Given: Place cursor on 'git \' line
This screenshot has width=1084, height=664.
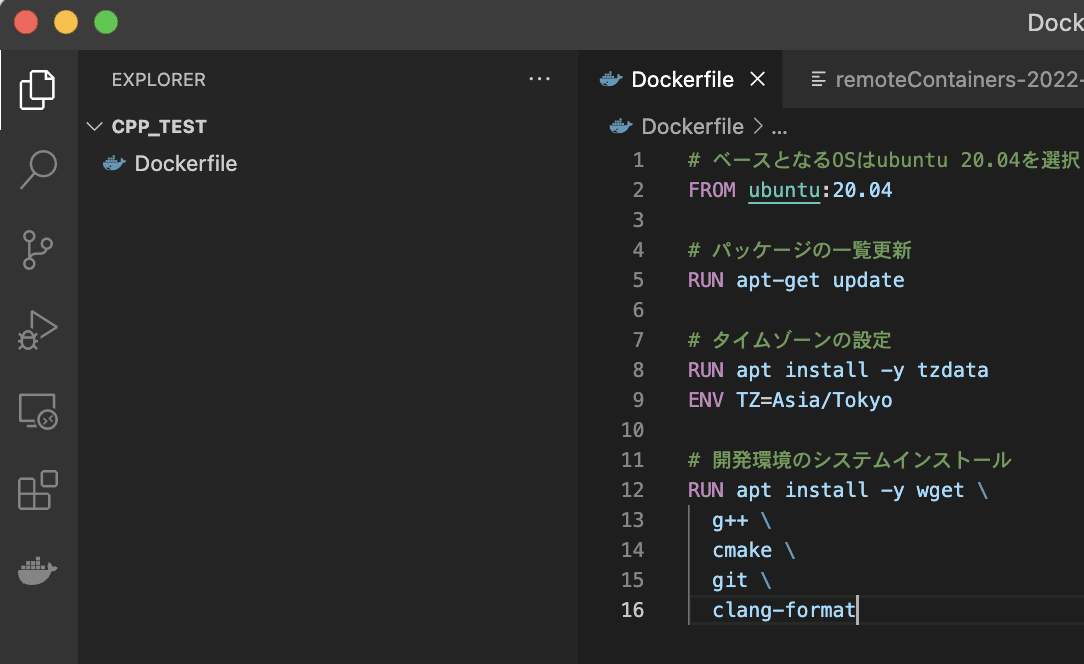Looking at the screenshot, I should coord(741,580).
